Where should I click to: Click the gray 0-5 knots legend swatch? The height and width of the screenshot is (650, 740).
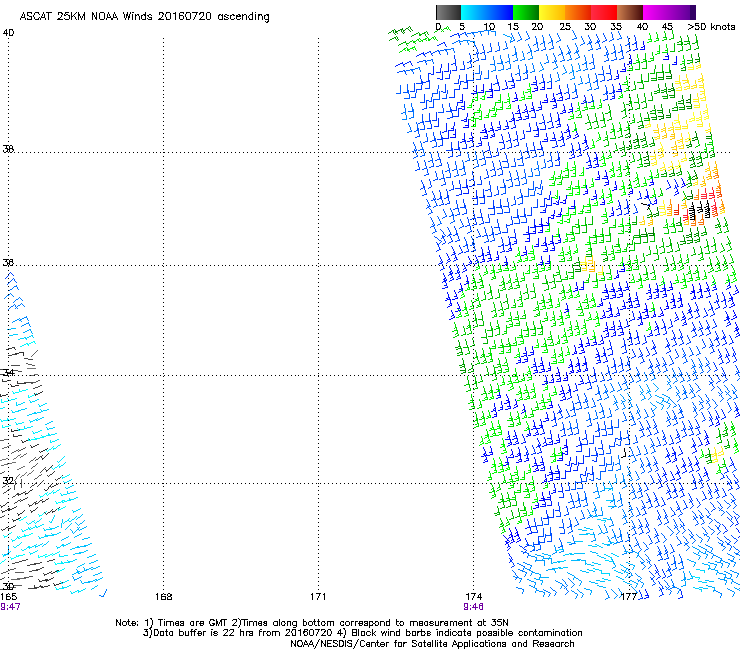(x=448, y=12)
